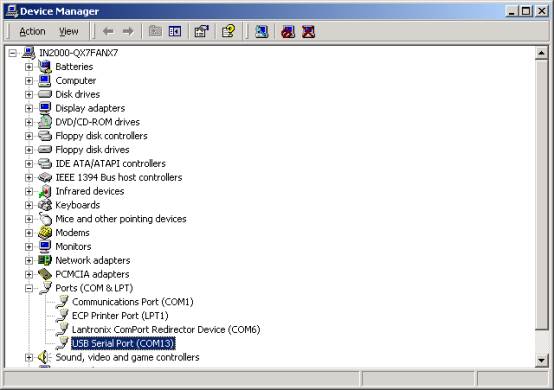Click the DVD/CD-ROM drives icon
Viewport: 554px width, 390px height.
45,122
